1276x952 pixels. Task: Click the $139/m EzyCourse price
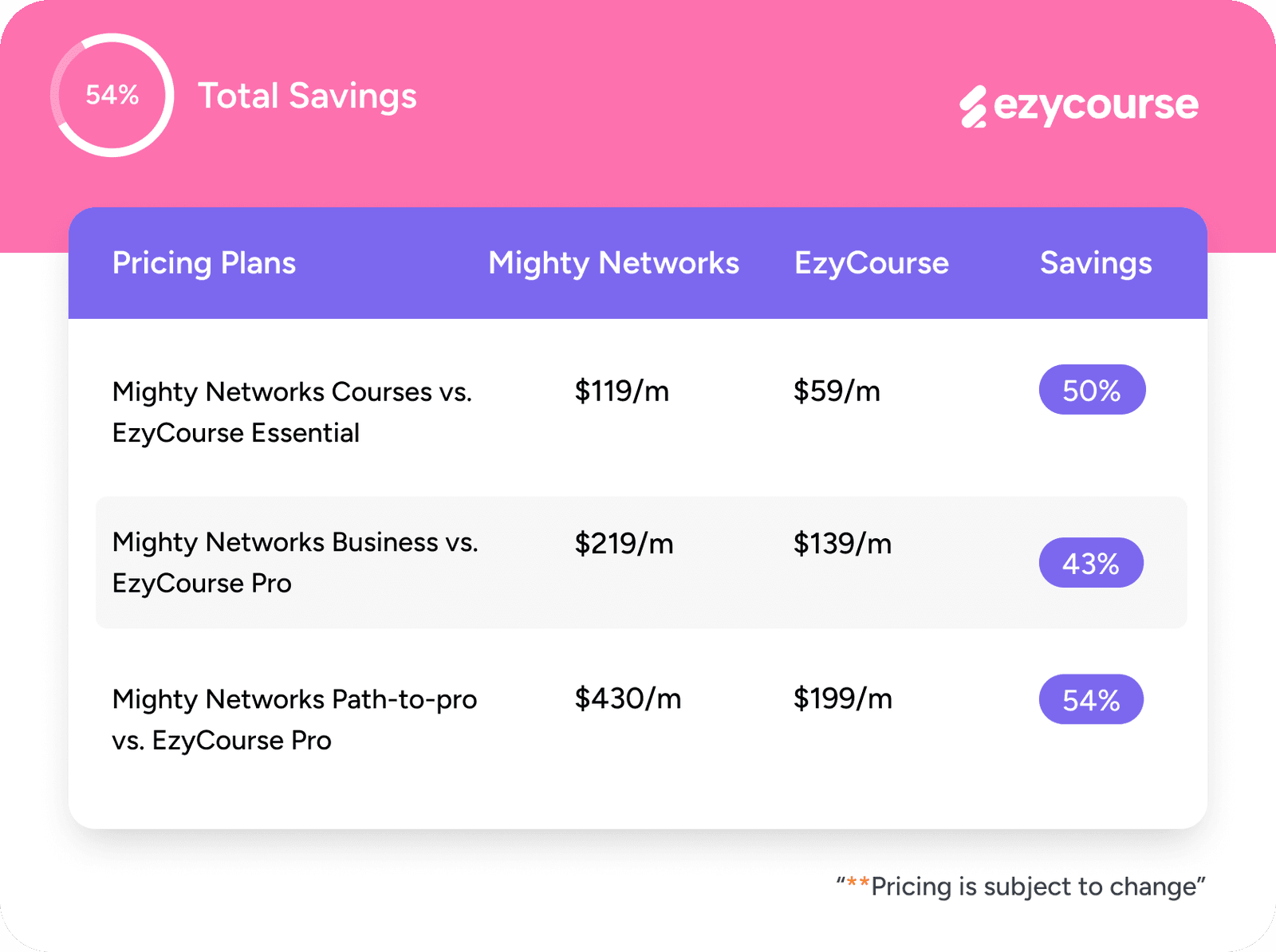[842, 544]
